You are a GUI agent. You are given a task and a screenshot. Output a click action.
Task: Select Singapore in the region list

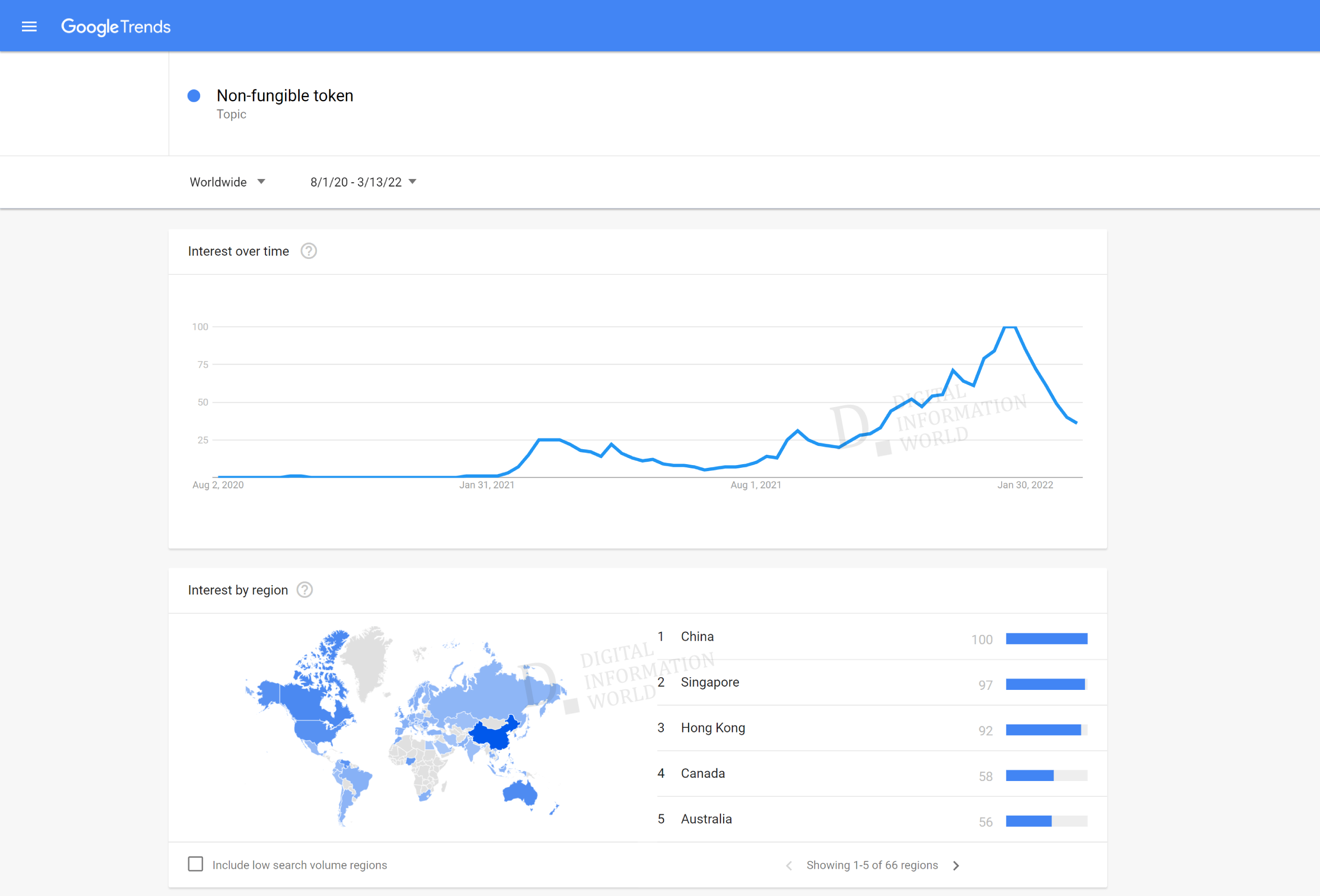point(710,682)
